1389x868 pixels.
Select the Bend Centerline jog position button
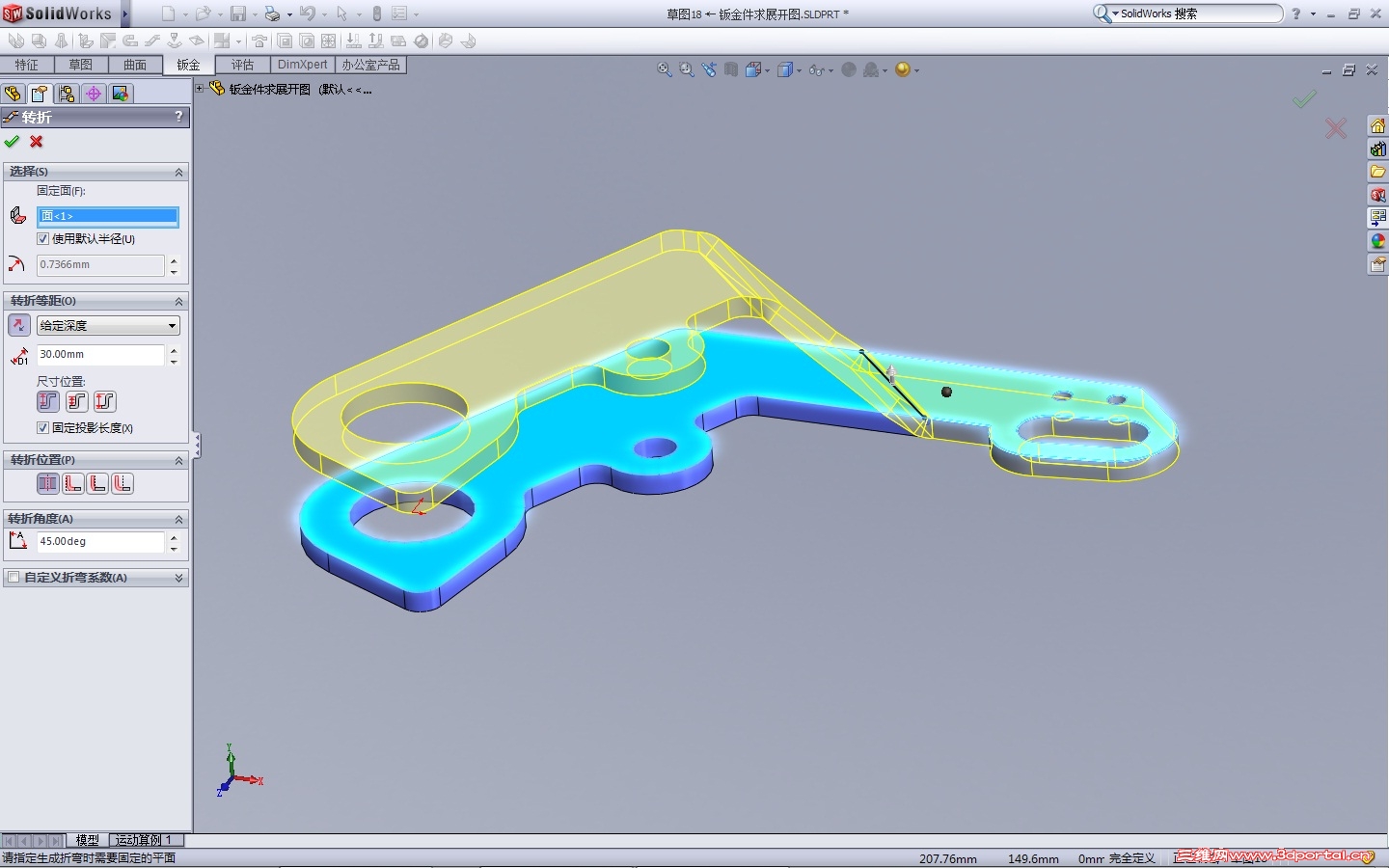[x=48, y=484]
